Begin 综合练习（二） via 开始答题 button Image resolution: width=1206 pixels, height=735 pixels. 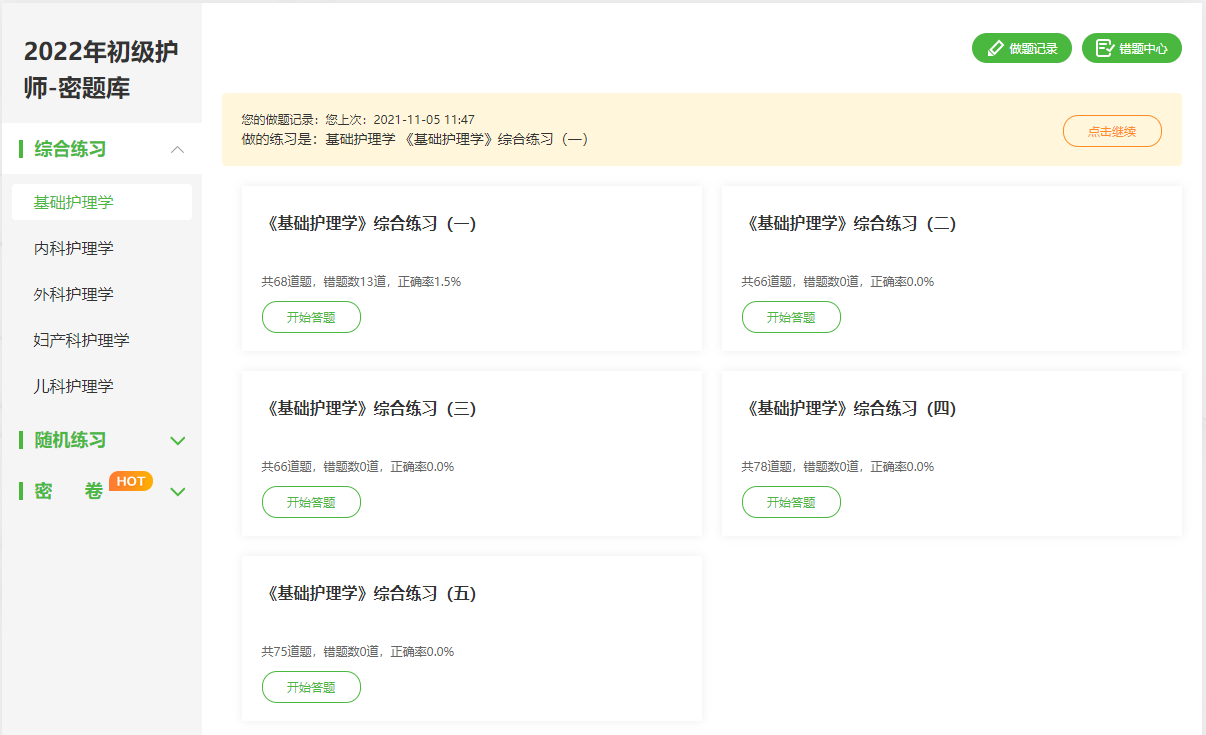tap(791, 317)
